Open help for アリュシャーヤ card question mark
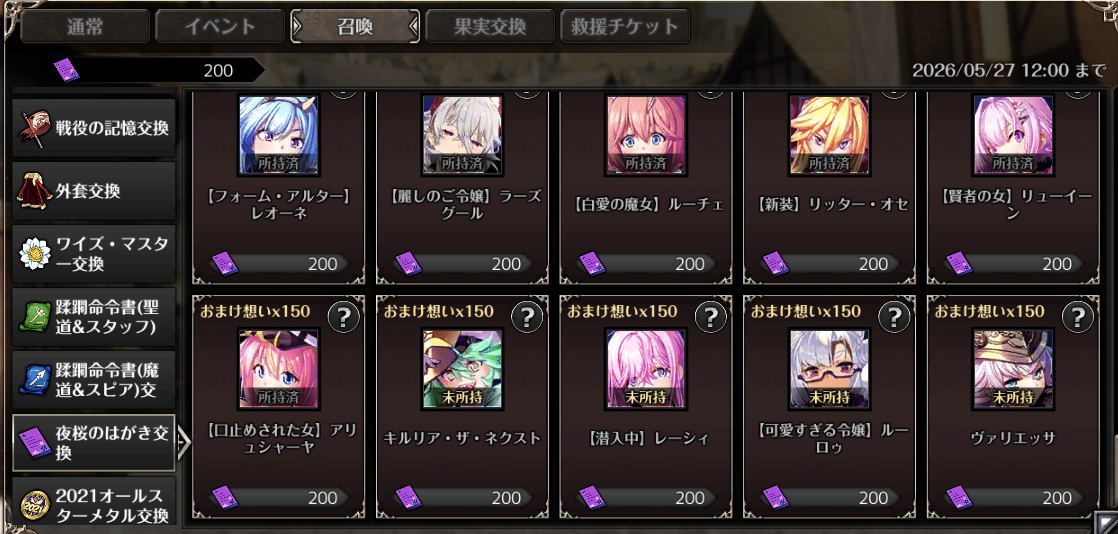 pos(344,317)
